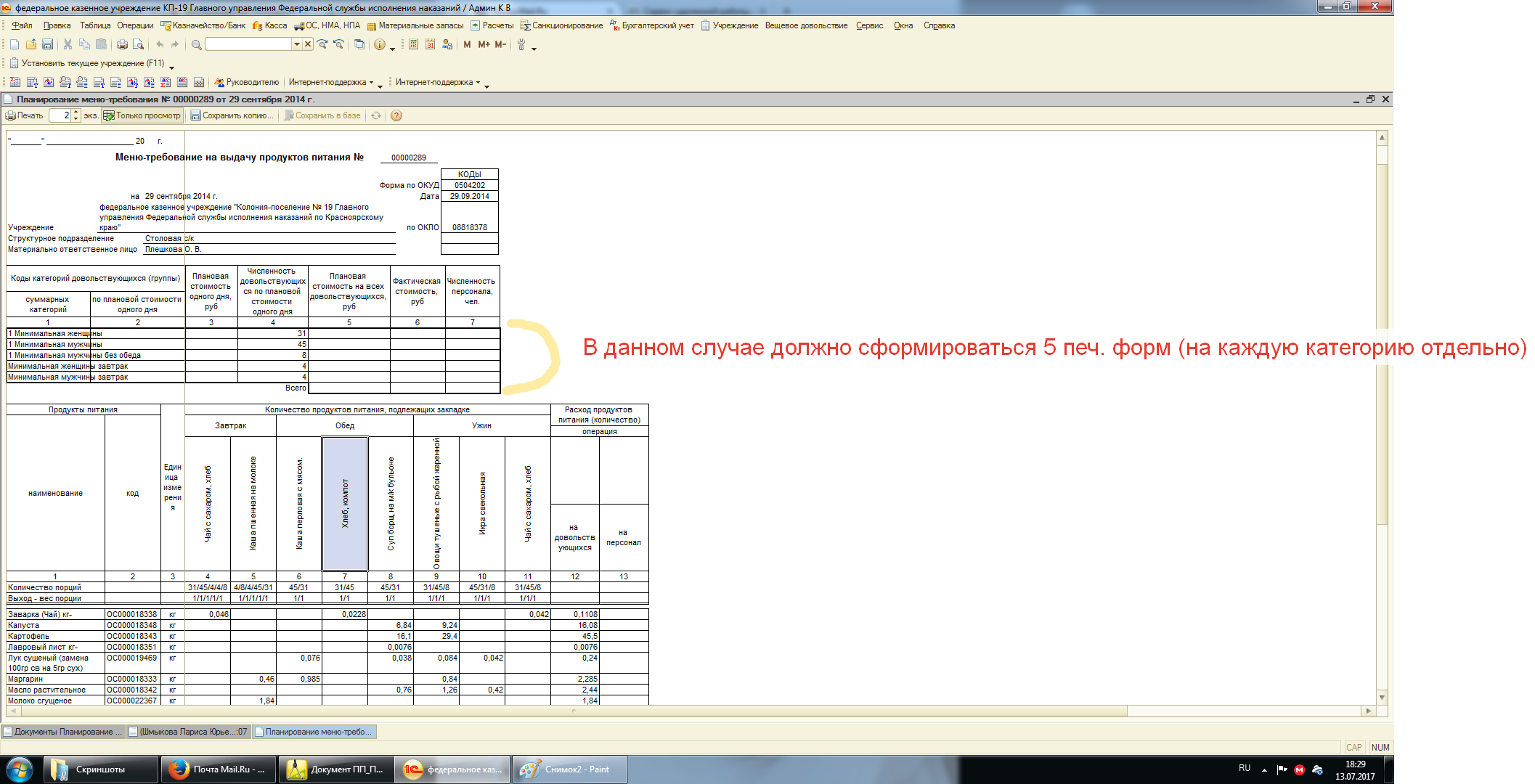Viewport: 1535px width, 784px height.
Task: Switch to 'Документы Планирование' window tab
Action: tap(63, 732)
